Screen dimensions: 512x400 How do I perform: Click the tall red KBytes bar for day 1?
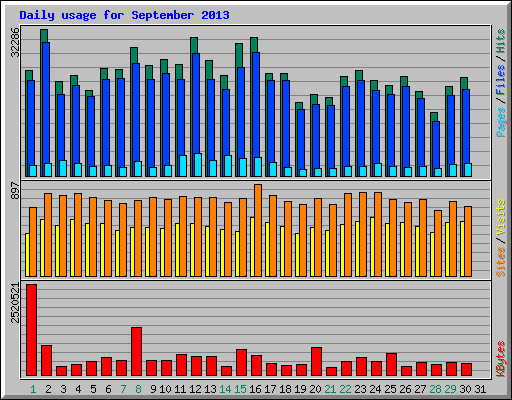[32, 330]
